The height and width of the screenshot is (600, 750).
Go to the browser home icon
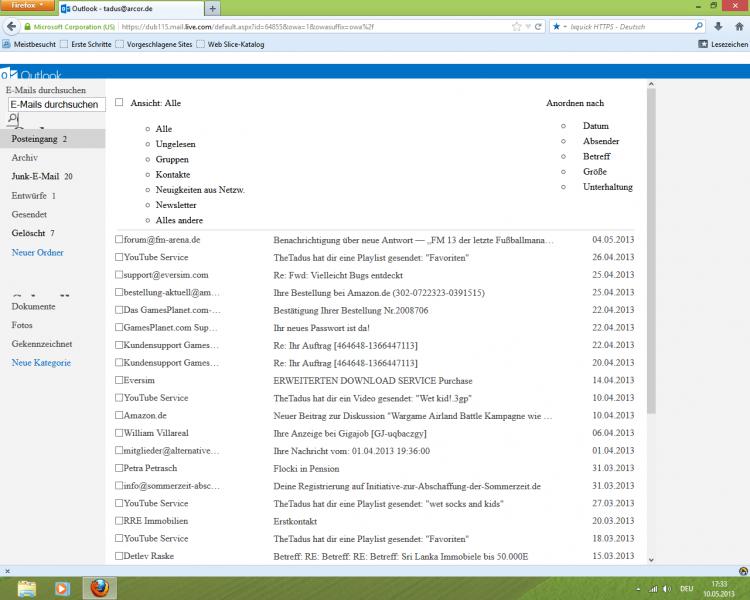click(739, 27)
